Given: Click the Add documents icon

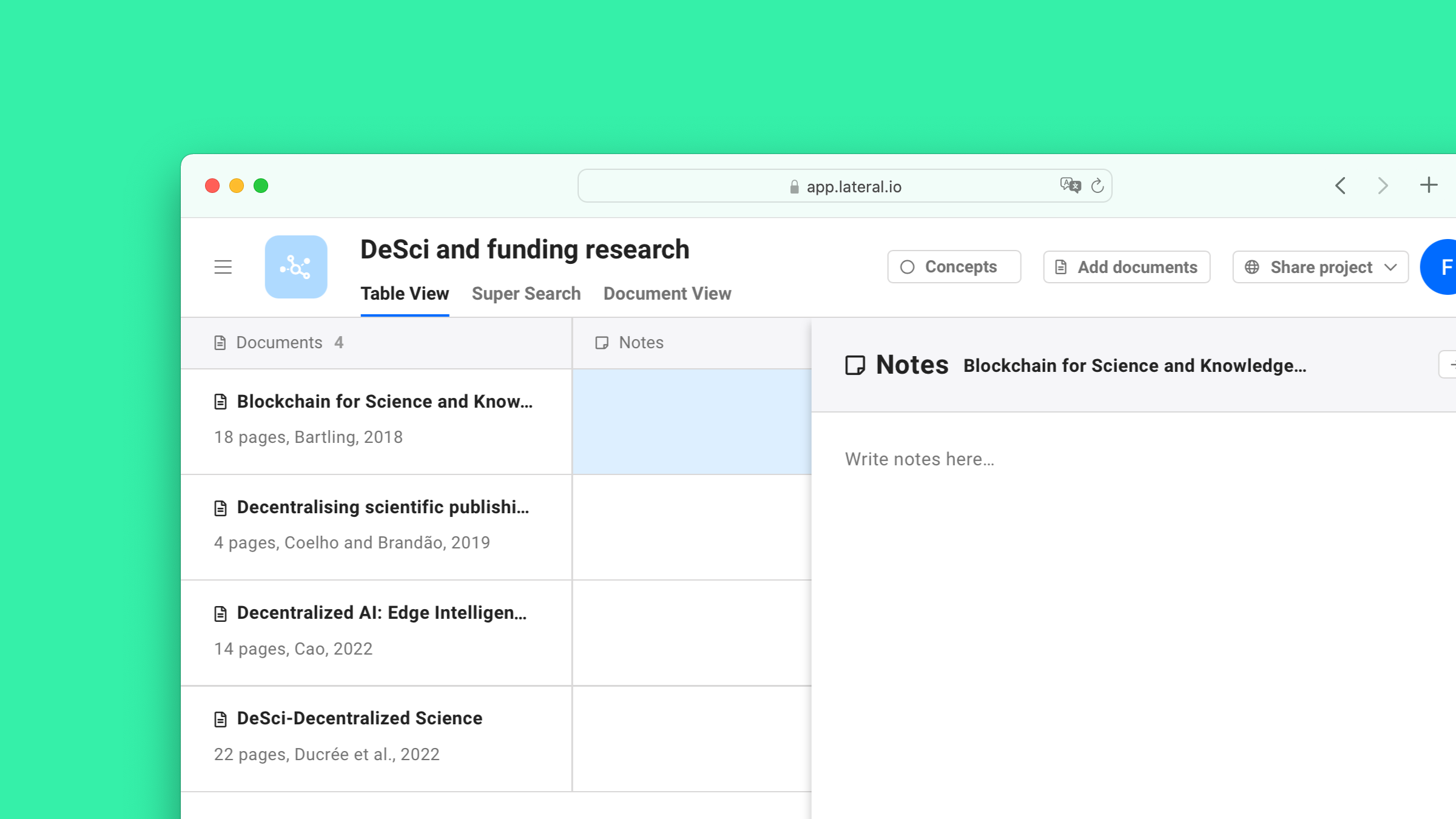Looking at the screenshot, I should [x=1062, y=266].
